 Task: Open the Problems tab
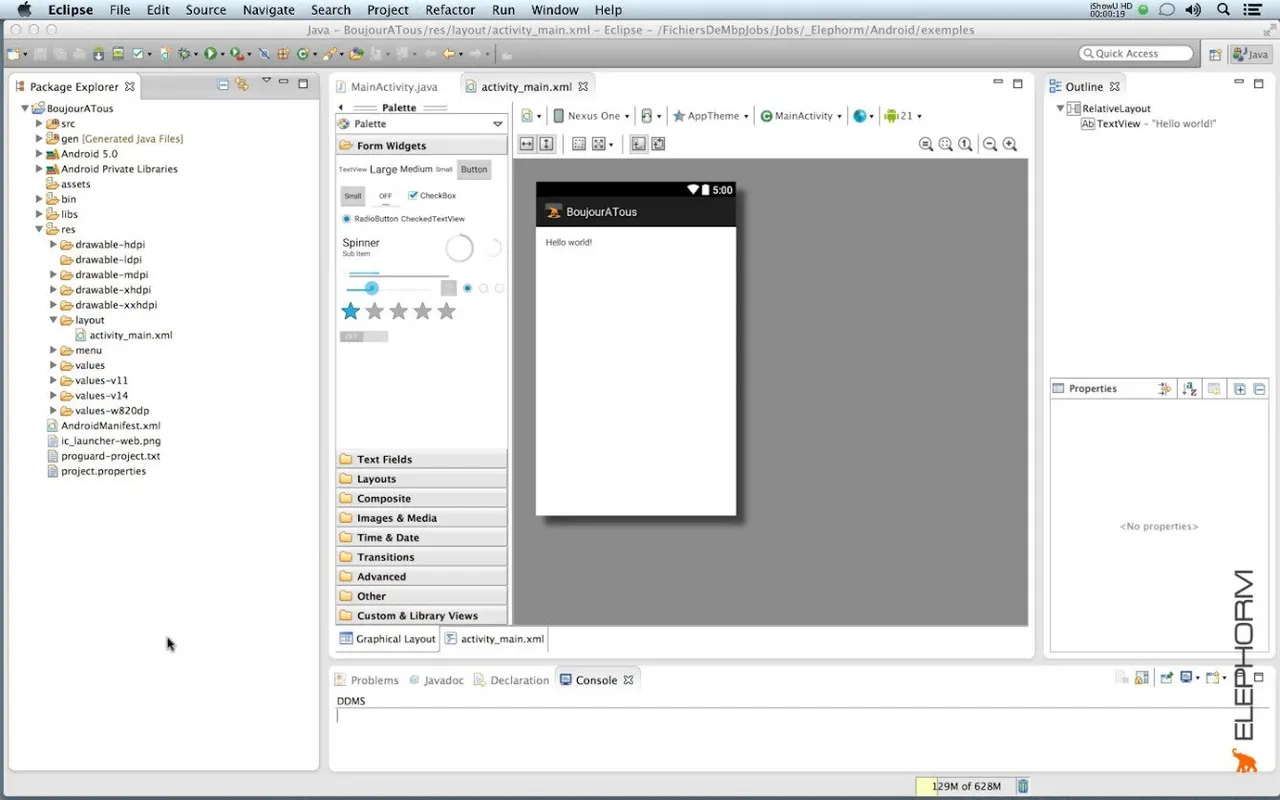tap(367, 680)
